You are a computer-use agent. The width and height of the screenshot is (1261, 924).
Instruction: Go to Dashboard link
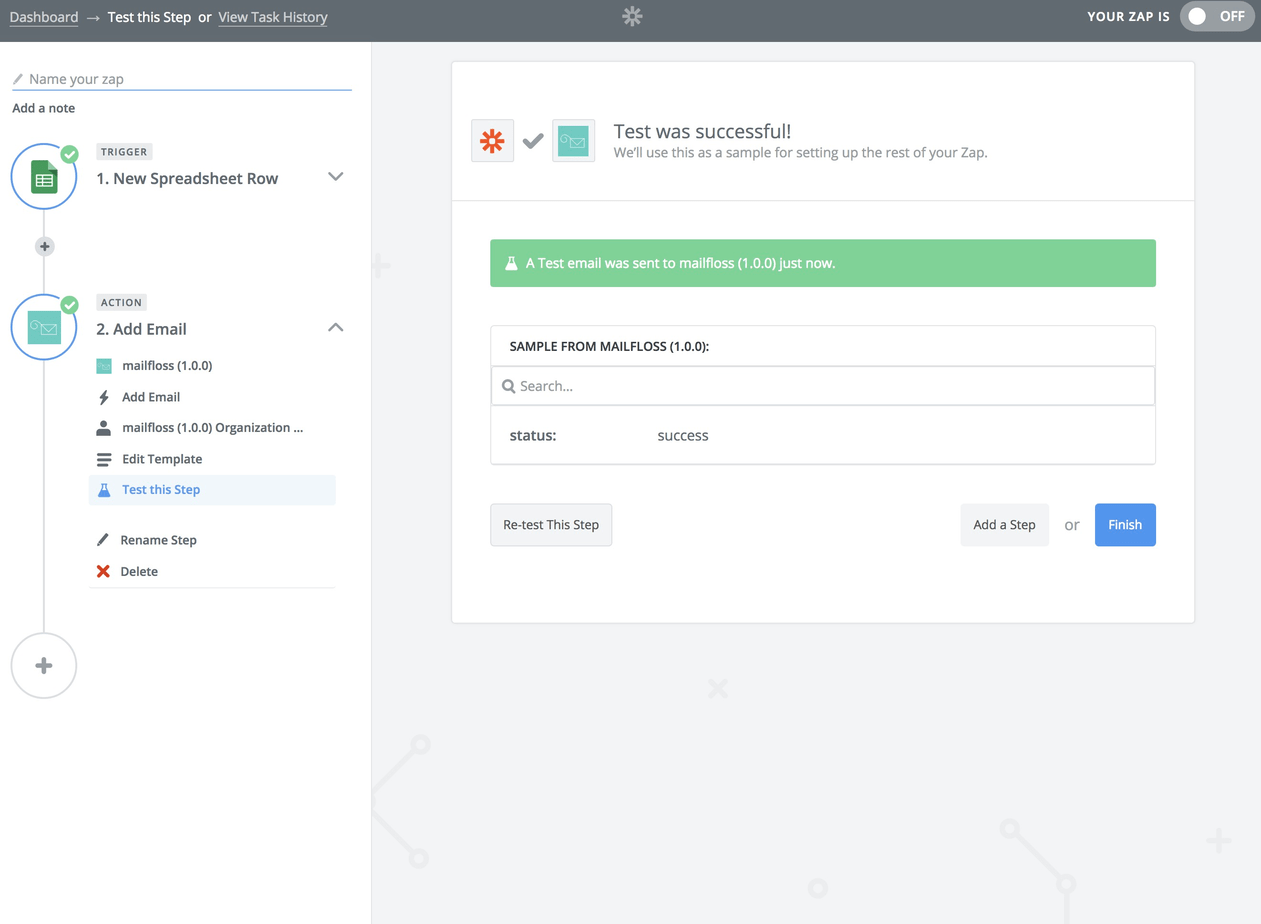(x=44, y=17)
